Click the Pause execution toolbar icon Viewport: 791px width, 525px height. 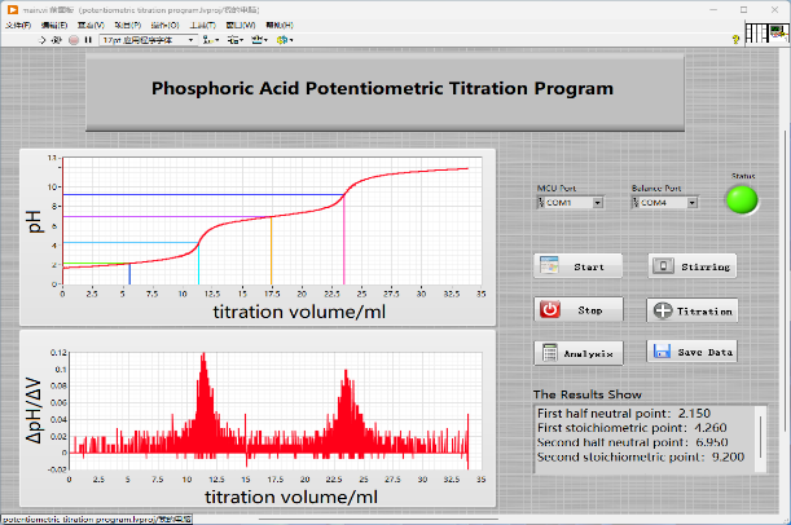(88, 40)
